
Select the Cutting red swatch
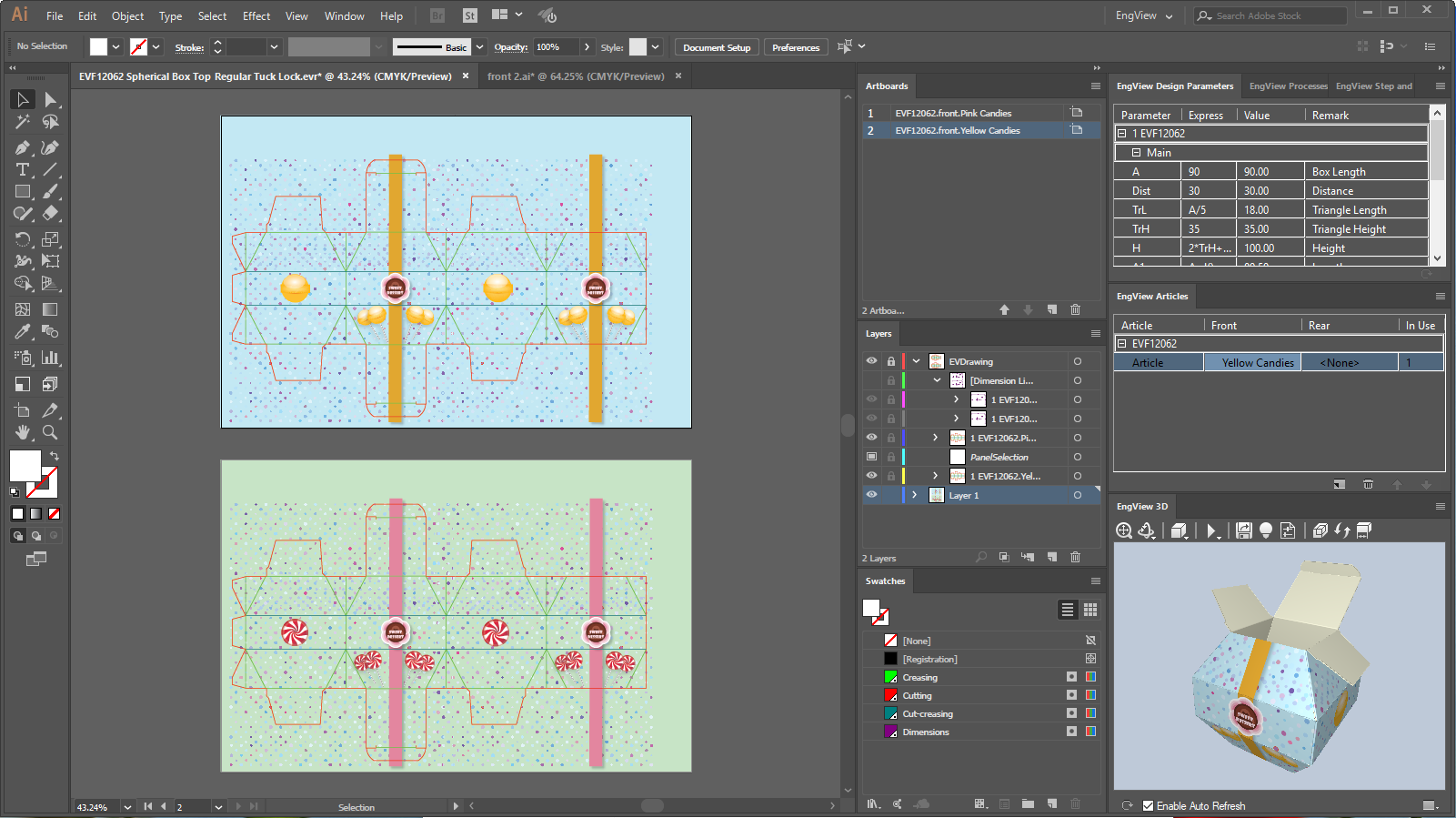891,695
